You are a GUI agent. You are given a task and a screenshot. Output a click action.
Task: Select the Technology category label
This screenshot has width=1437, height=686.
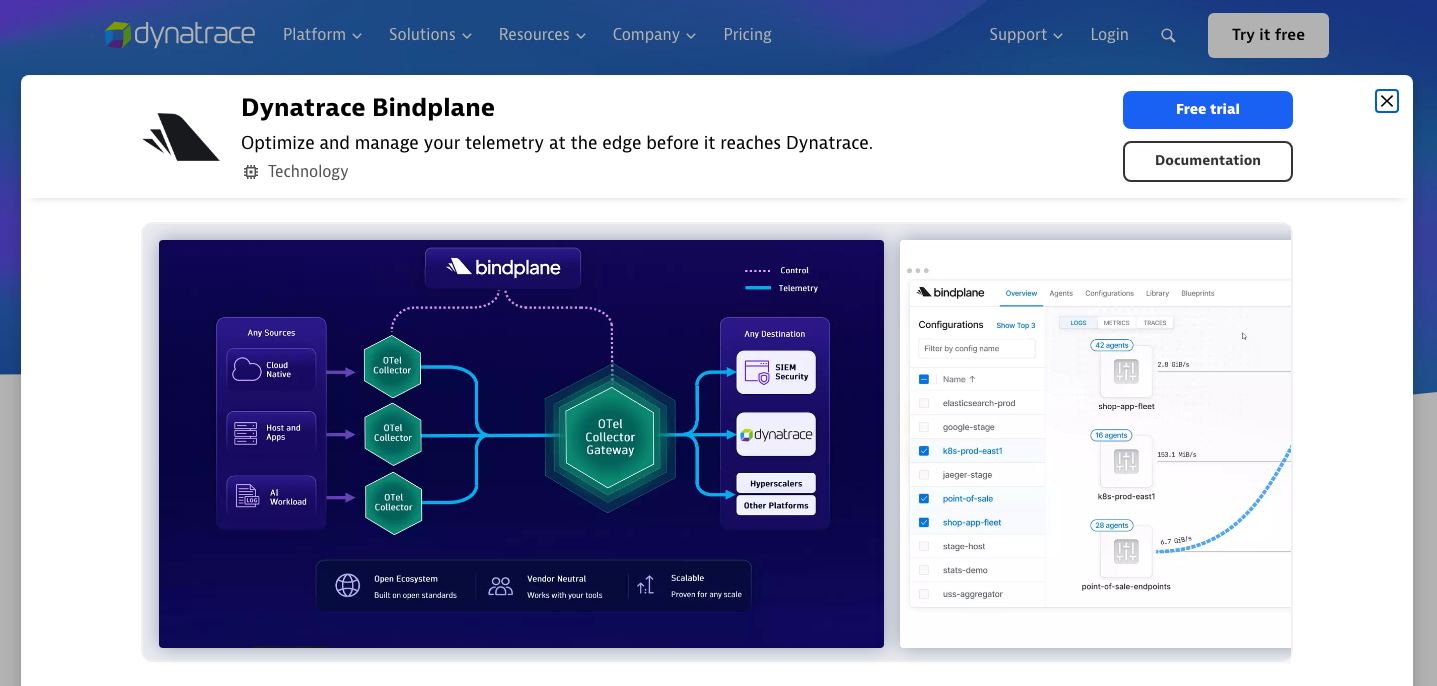(308, 172)
